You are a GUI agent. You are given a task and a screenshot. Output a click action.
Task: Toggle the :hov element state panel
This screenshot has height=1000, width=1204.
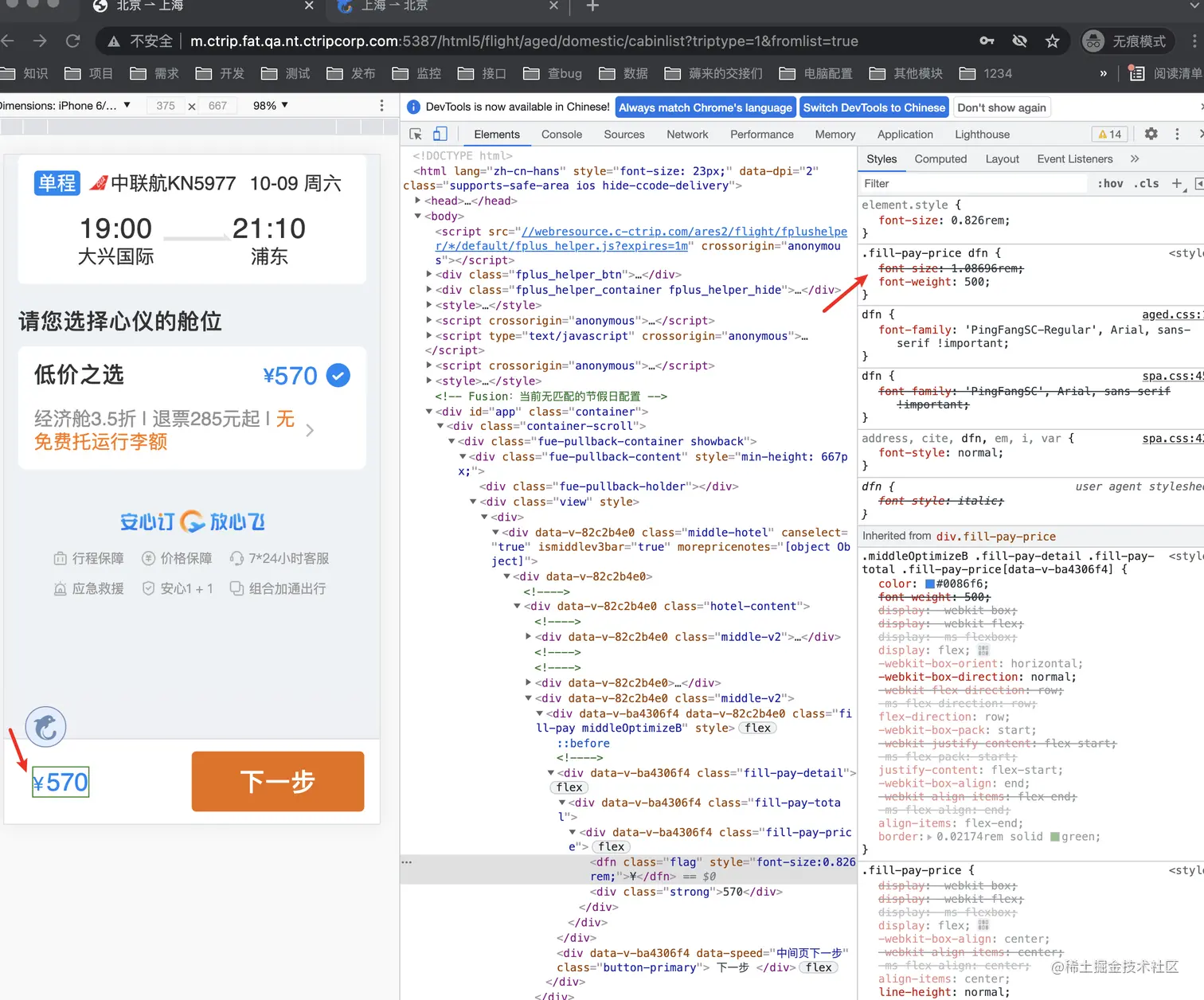pyautogui.click(x=1110, y=183)
